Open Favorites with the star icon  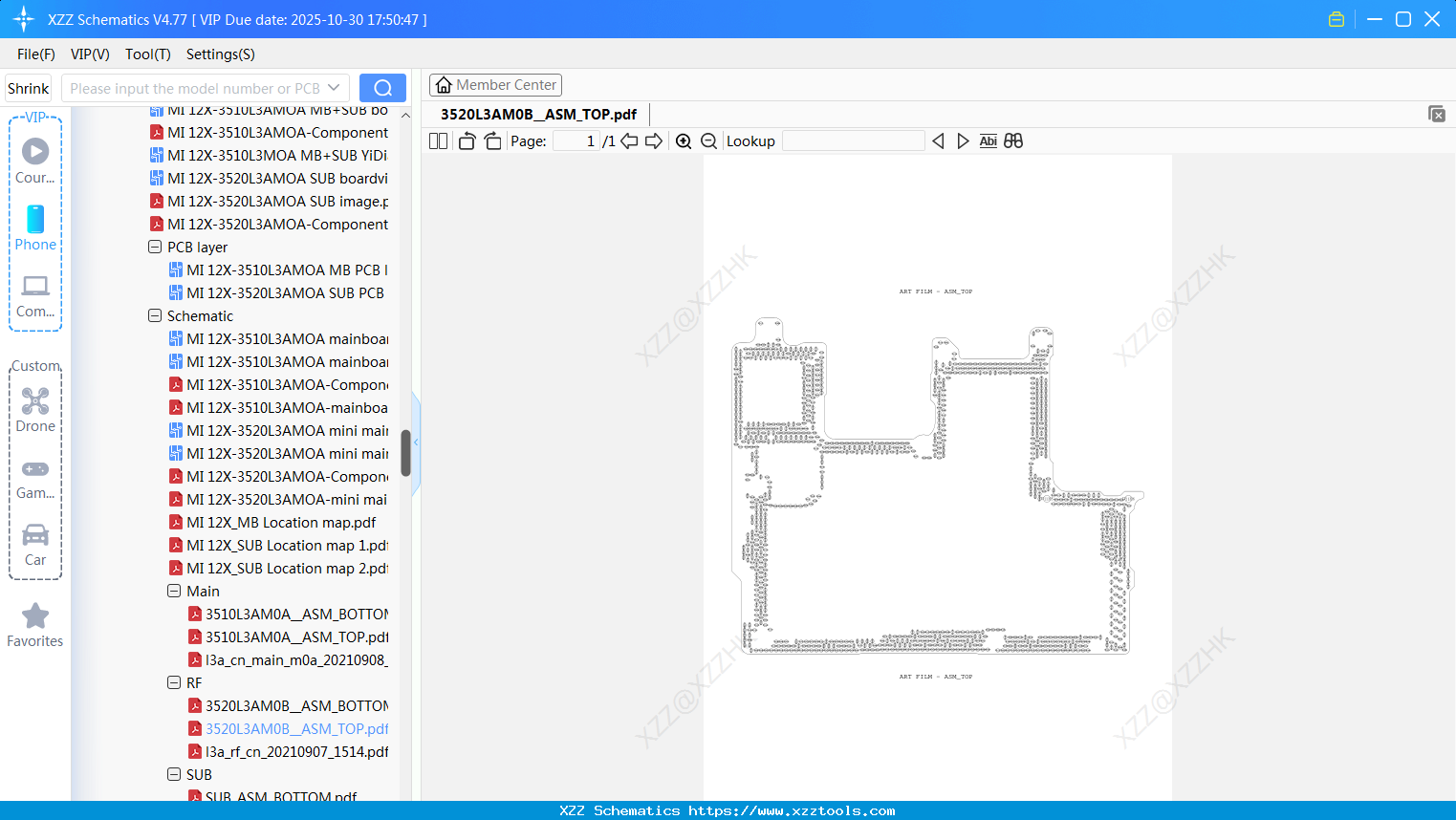35,625
